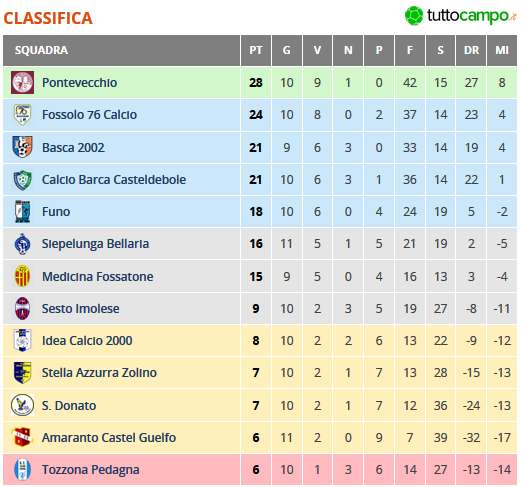This screenshot has width=522, height=487.
Task: Open the Idea Calcio 2000 team link
Action: pyautogui.click(x=87, y=341)
